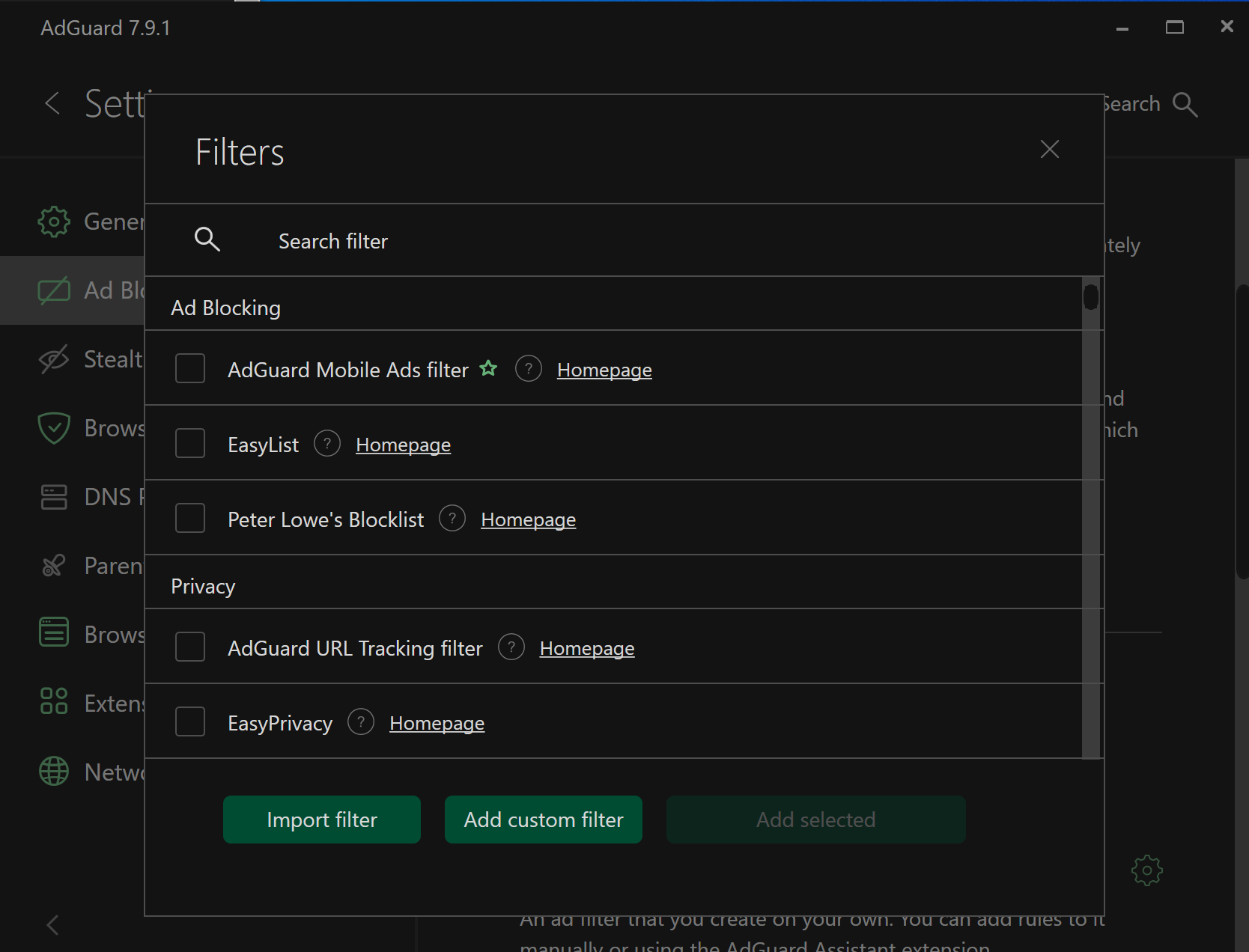Screen dimensions: 1249x952
Task: Check the Peter Lowe's Blocklist checkbox
Action: click(190, 519)
